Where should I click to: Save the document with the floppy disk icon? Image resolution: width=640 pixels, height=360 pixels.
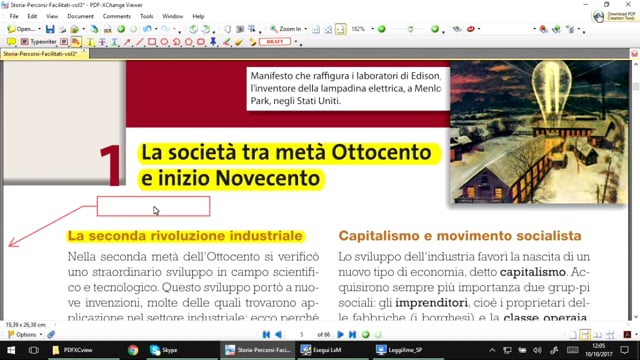pyautogui.click(x=50, y=29)
